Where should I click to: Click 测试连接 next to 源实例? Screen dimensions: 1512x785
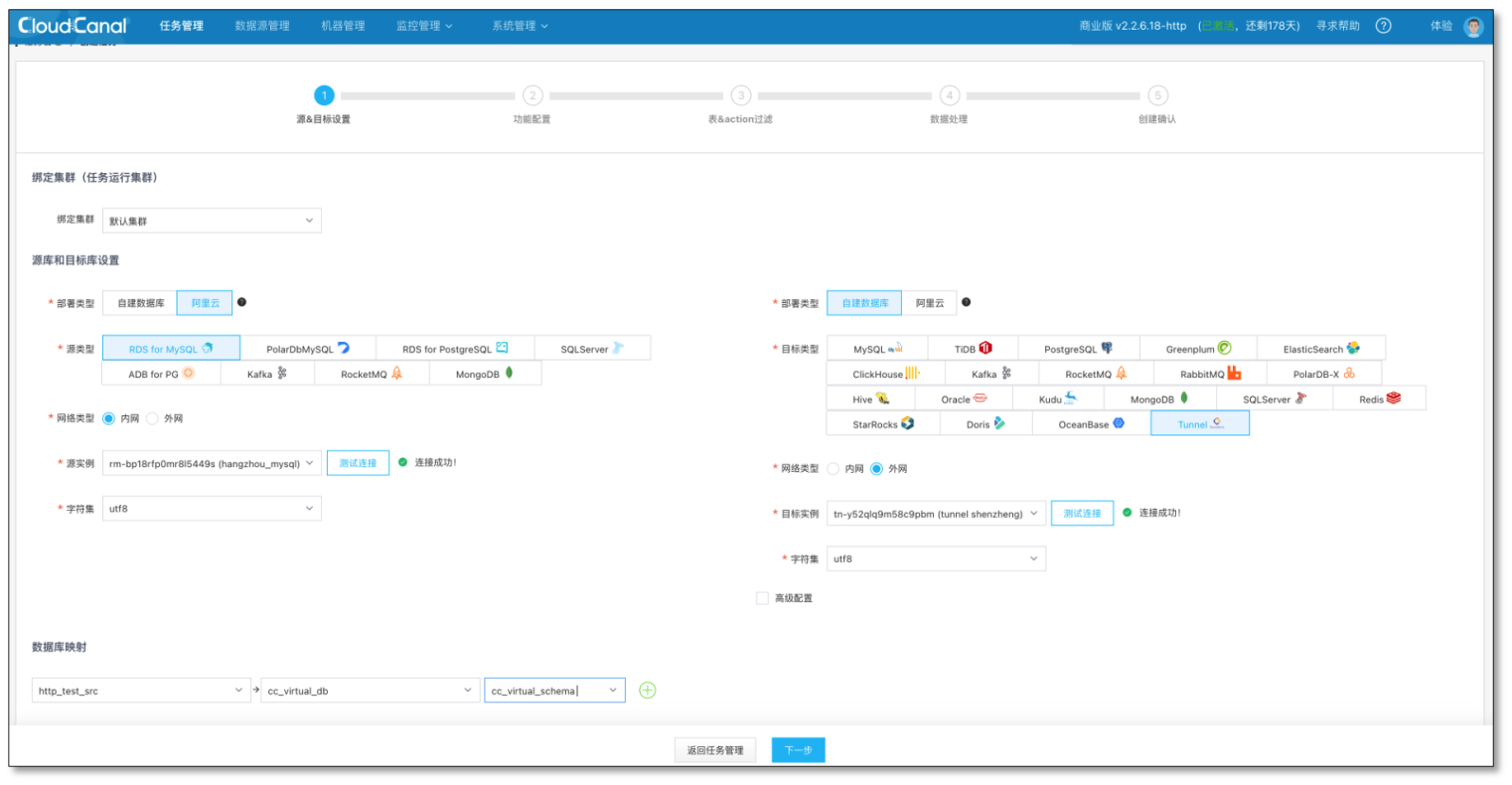[358, 463]
